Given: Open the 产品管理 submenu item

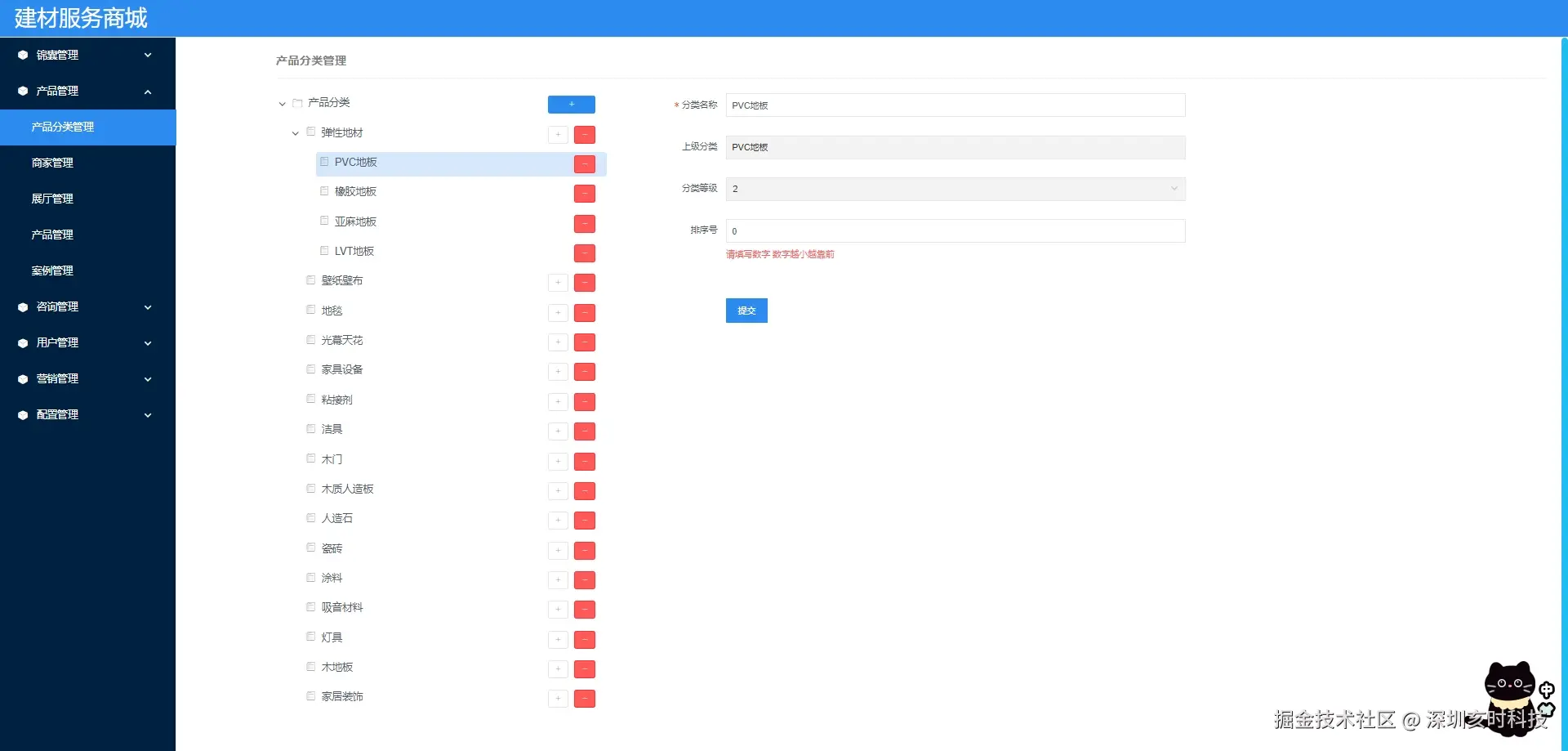Looking at the screenshot, I should [87, 235].
